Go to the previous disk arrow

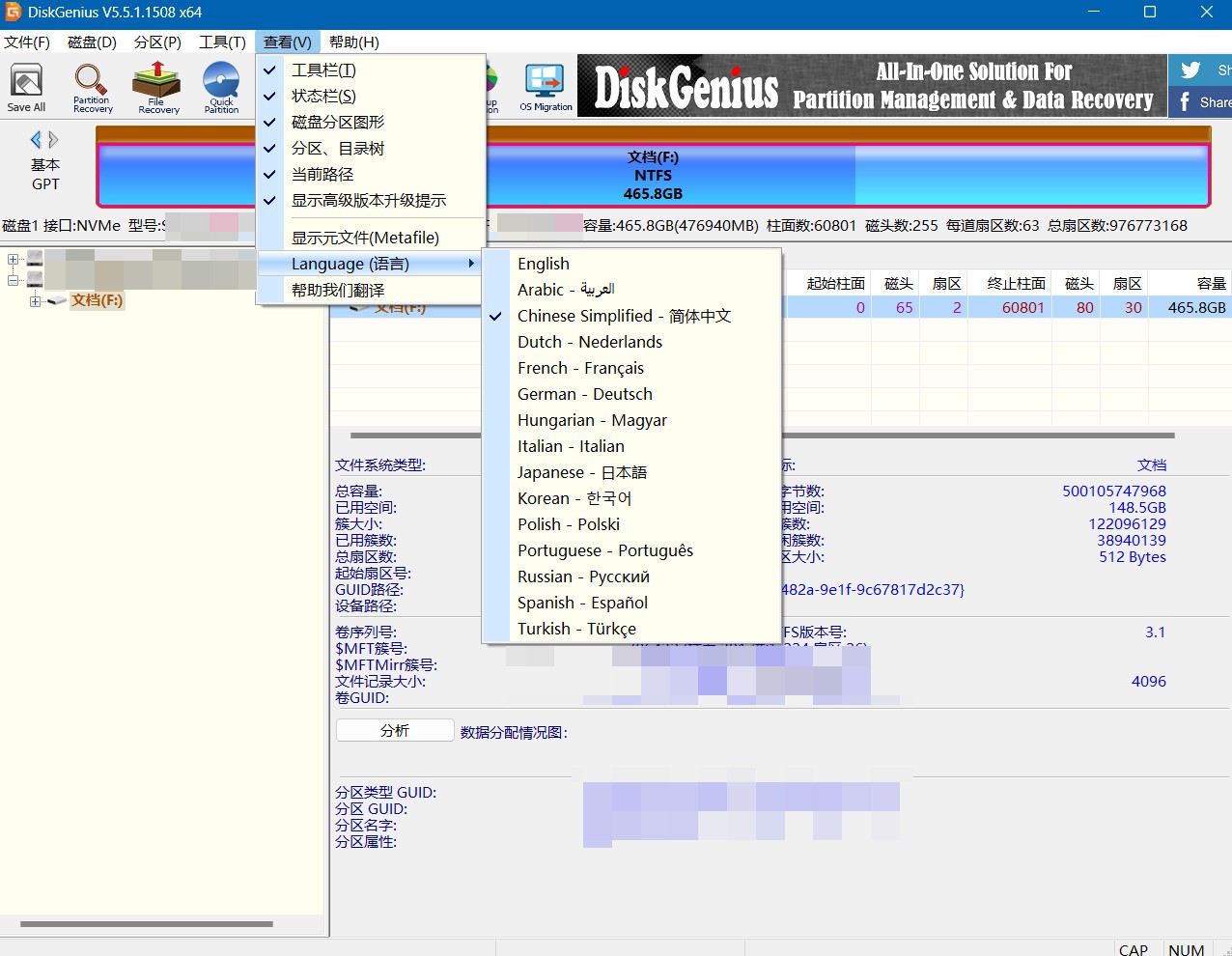coord(36,139)
